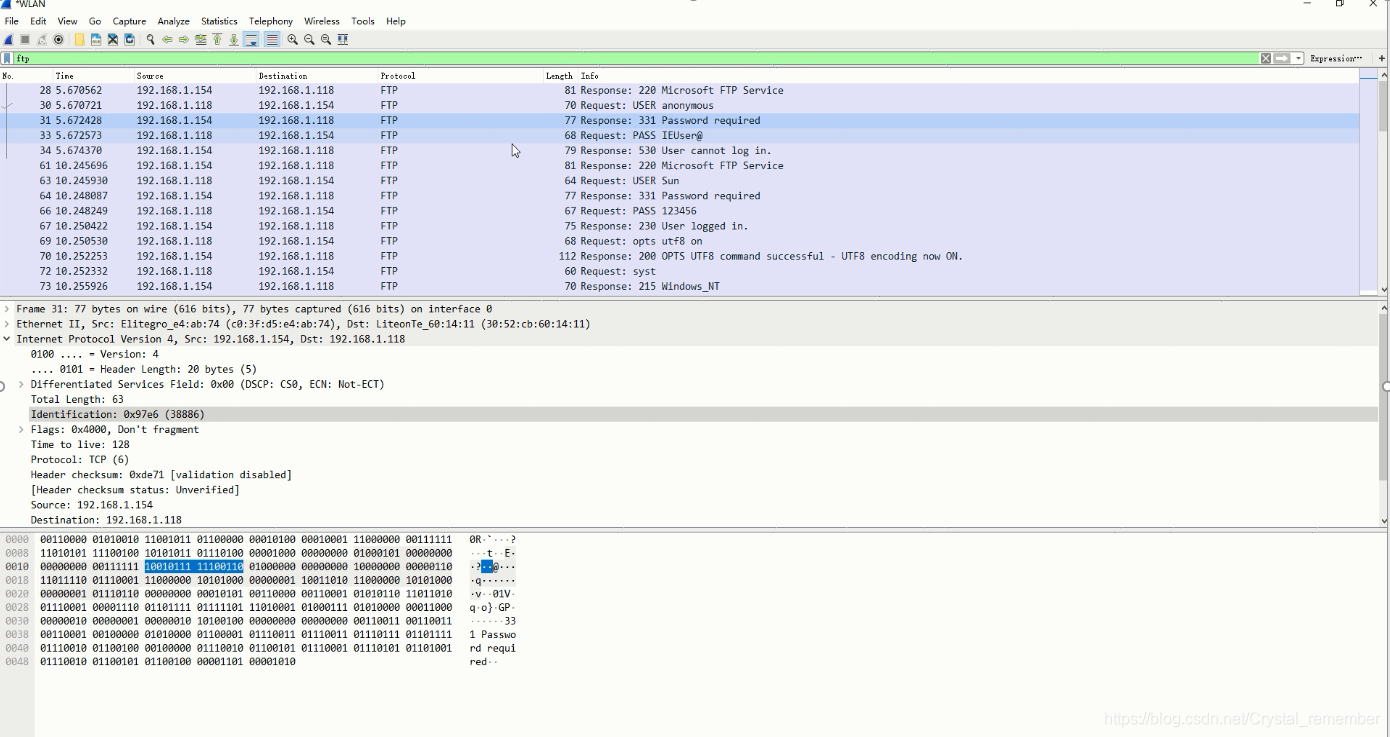1390x737 pixels.
Task: Reload this capture file
Action: [129, 40]
